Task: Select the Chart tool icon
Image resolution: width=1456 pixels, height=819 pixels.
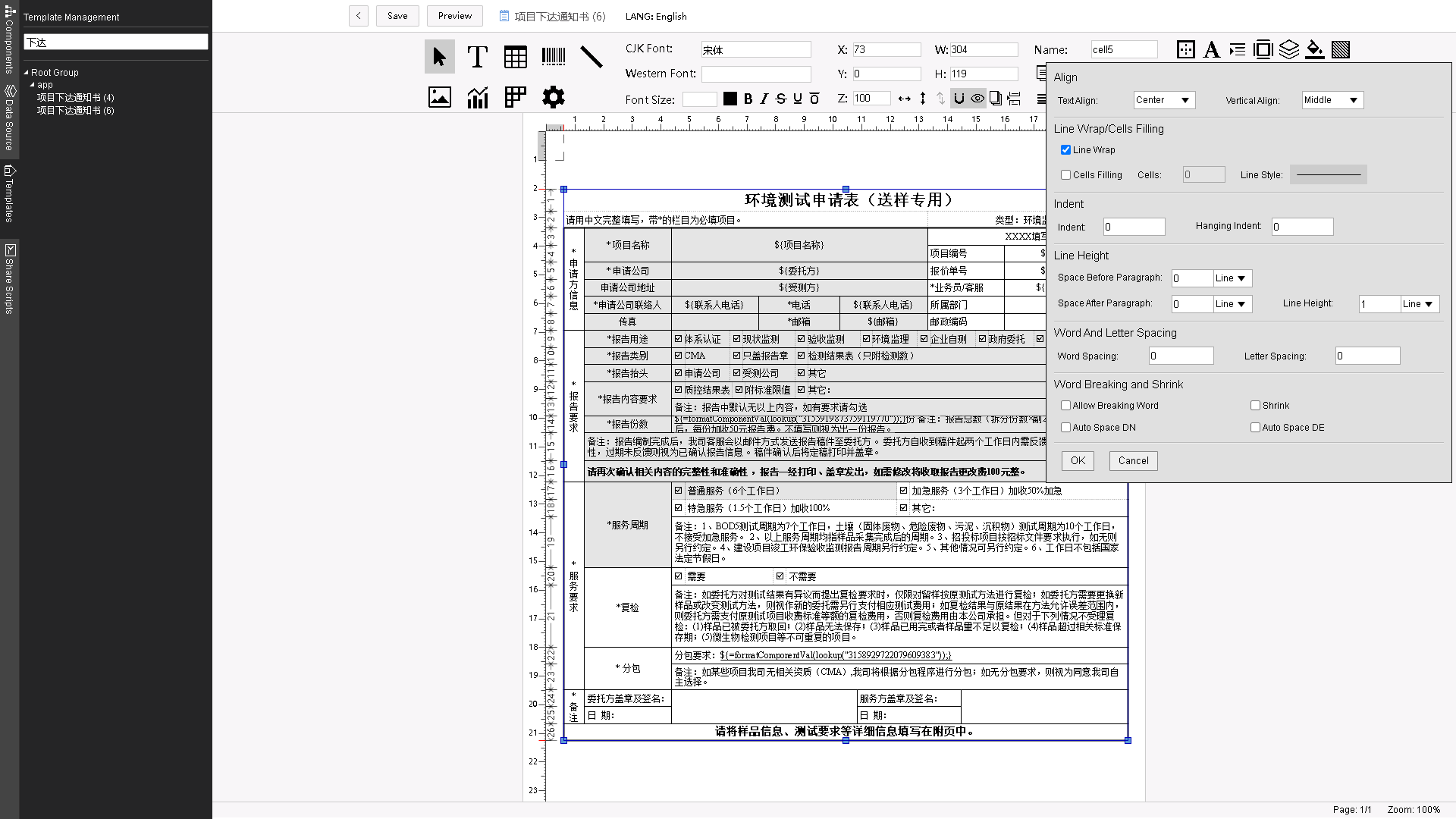Action: (x=478, y=97)
